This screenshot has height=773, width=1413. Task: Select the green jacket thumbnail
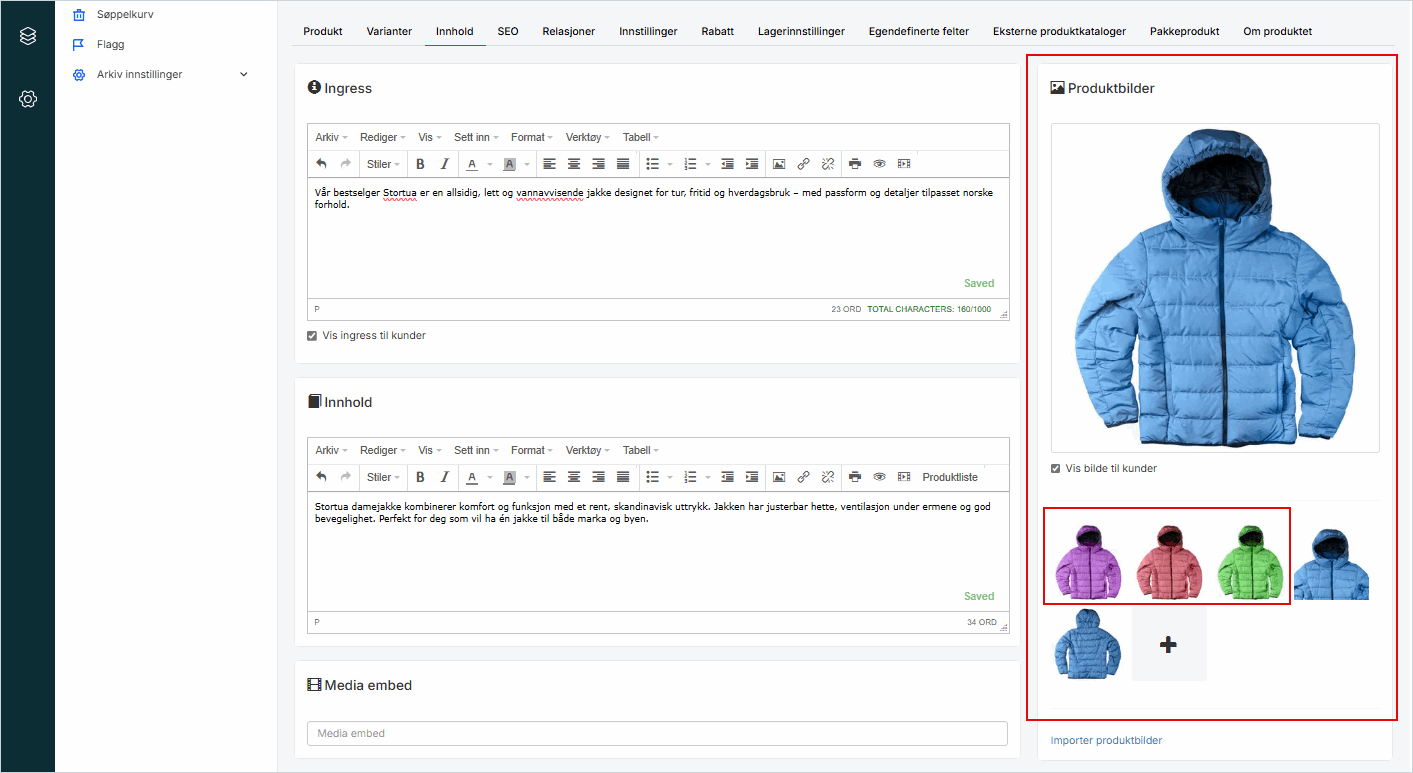coord(1249,564)
